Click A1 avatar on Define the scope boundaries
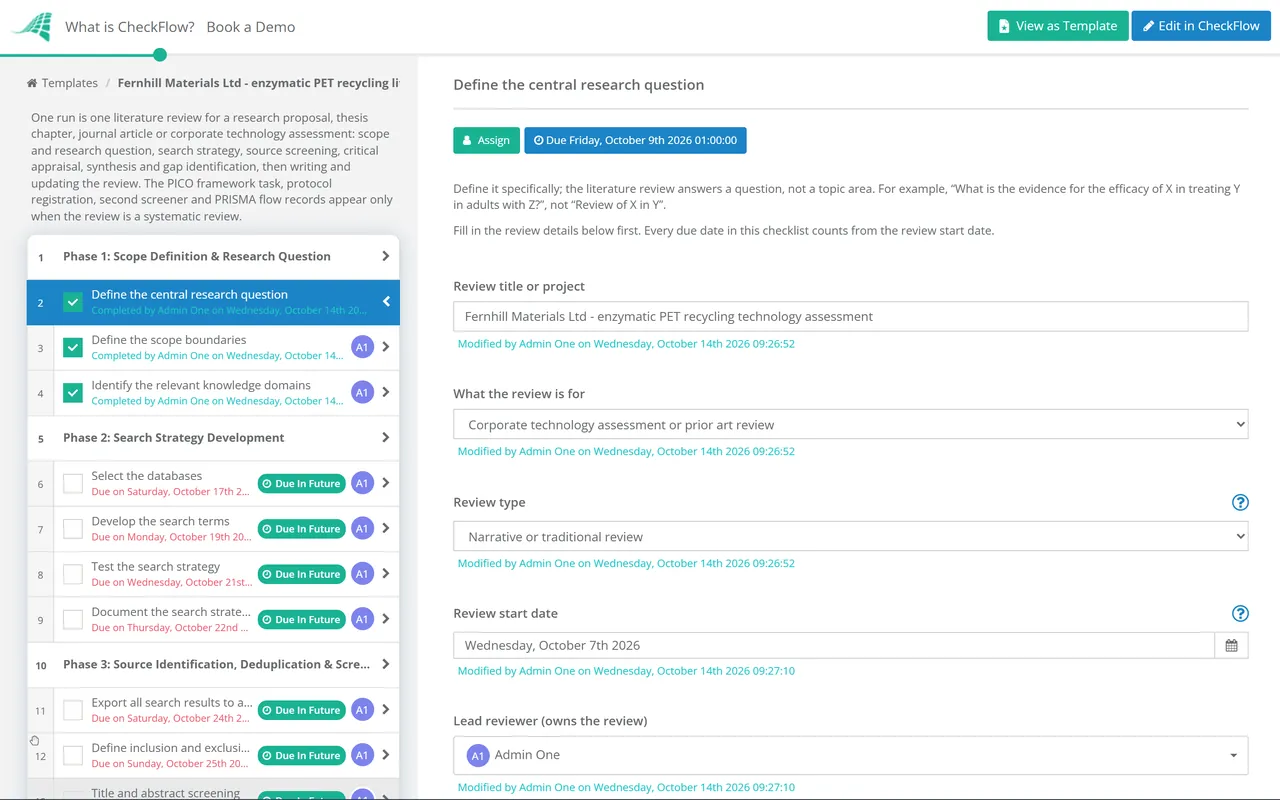 pyautogui.click(x=362, y=347)
